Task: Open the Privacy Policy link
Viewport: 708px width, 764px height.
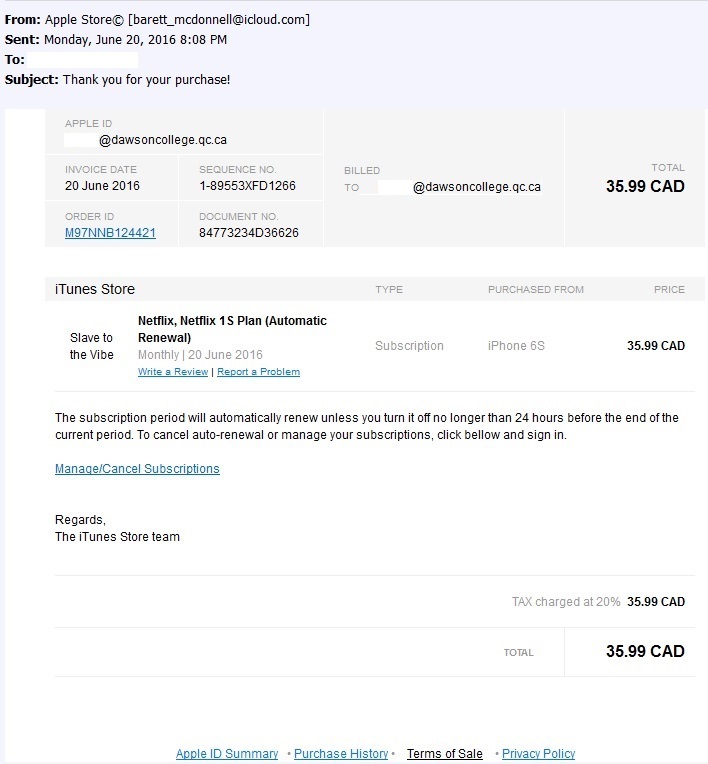Action: (x=538, y=753)
